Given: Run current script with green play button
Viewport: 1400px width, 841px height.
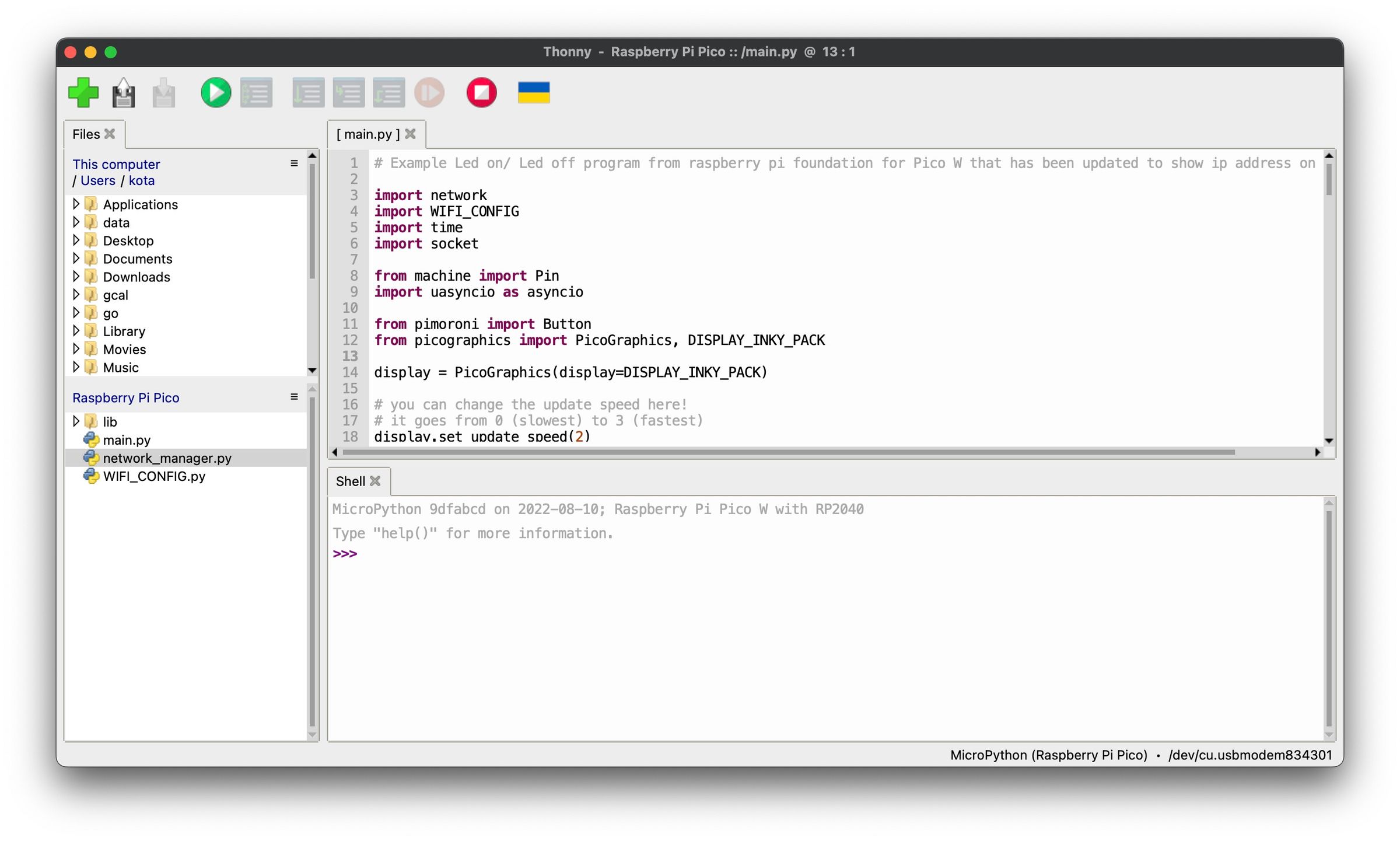Looking at the screenshot, I should coord(216,93).
